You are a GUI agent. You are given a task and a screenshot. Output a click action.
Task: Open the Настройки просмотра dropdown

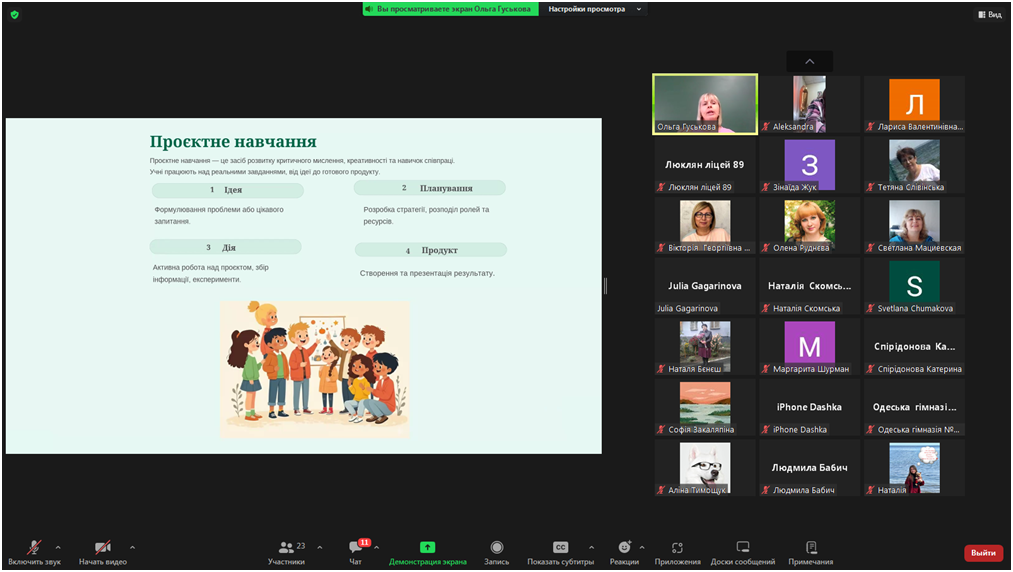pos(595,9)
